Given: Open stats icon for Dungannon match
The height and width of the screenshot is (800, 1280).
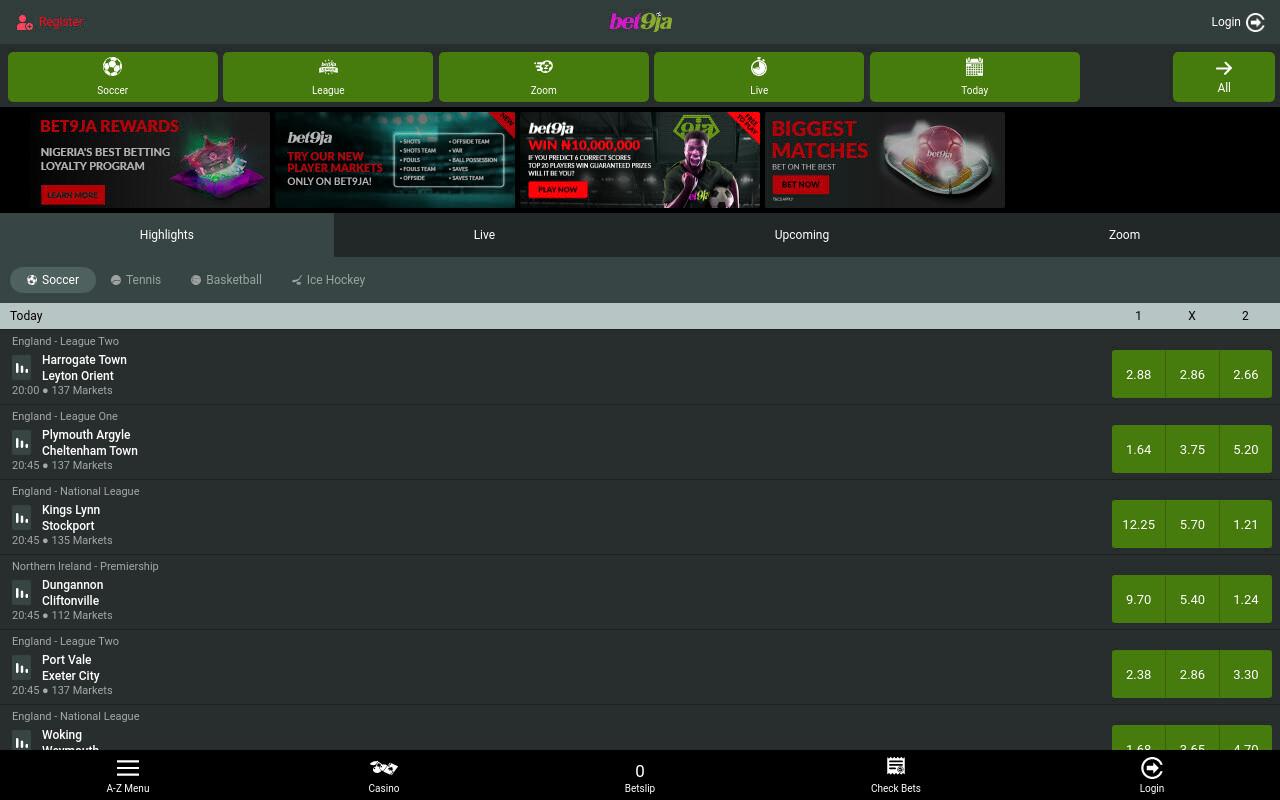Looking at the screenshot, I should pos(22,592).
